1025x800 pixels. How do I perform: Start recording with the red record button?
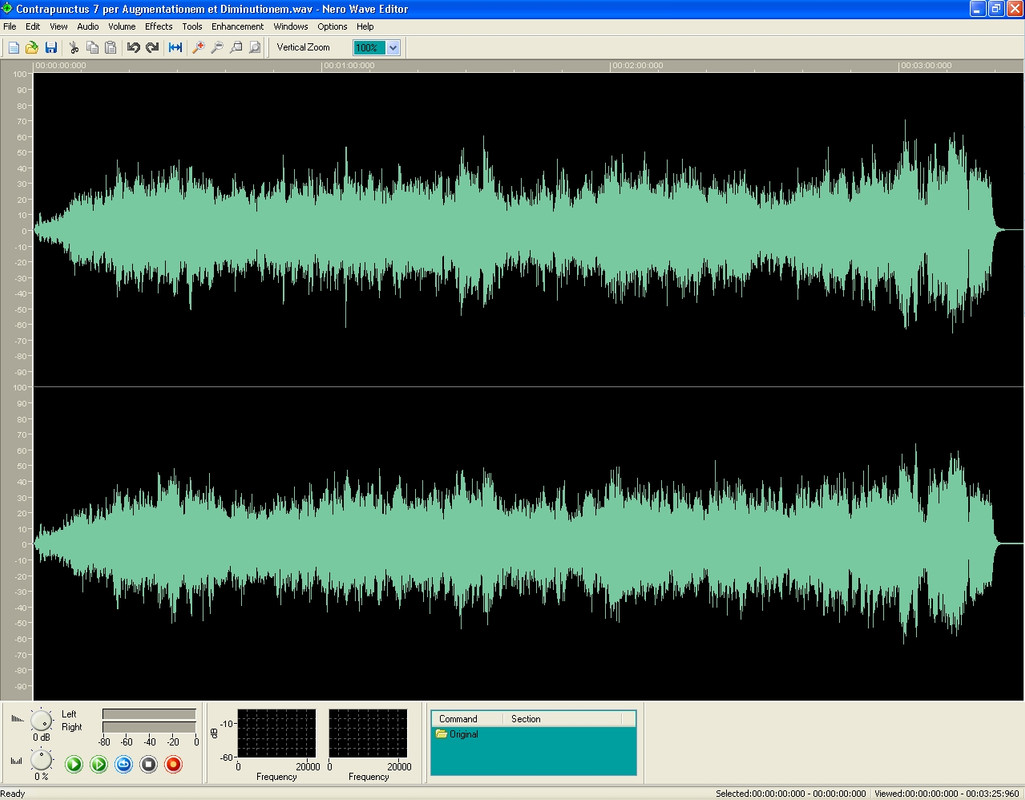pyautogui.click(x=173, y=764)
